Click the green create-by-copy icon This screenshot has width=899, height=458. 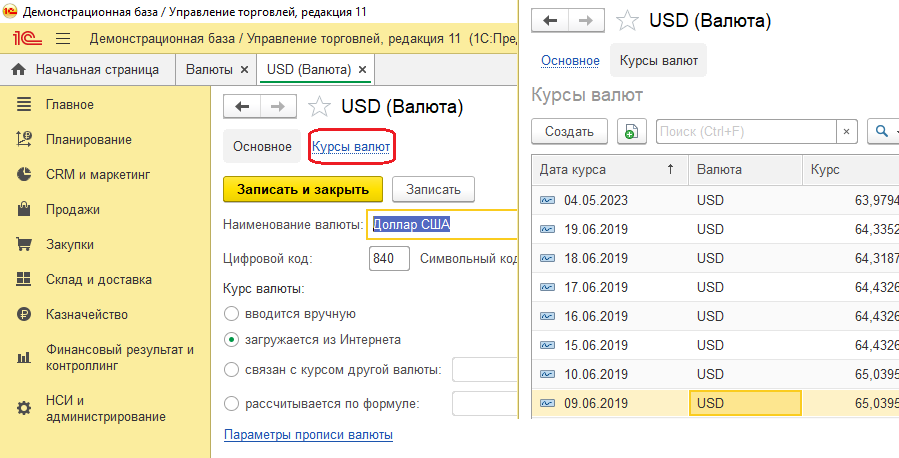(630, 131)
